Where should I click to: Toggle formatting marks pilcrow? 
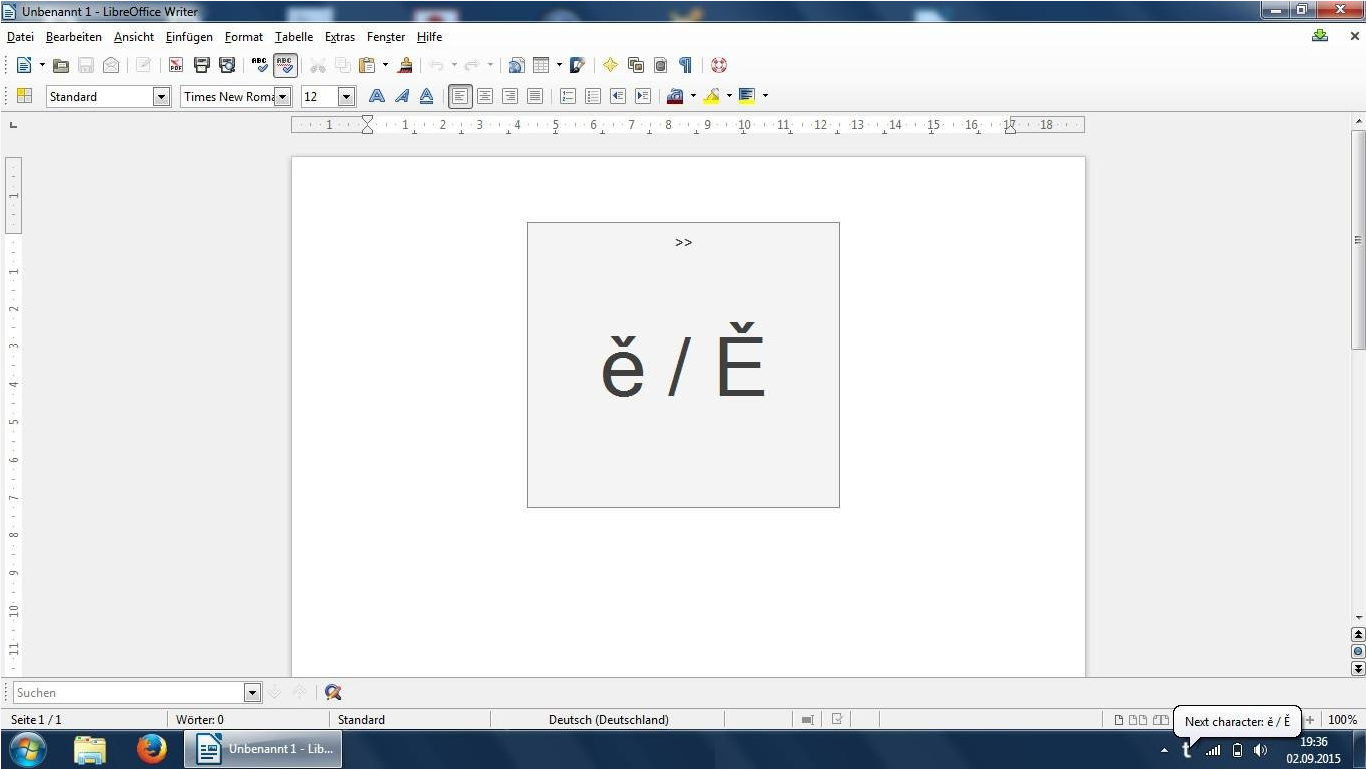[x=685, y=65]
